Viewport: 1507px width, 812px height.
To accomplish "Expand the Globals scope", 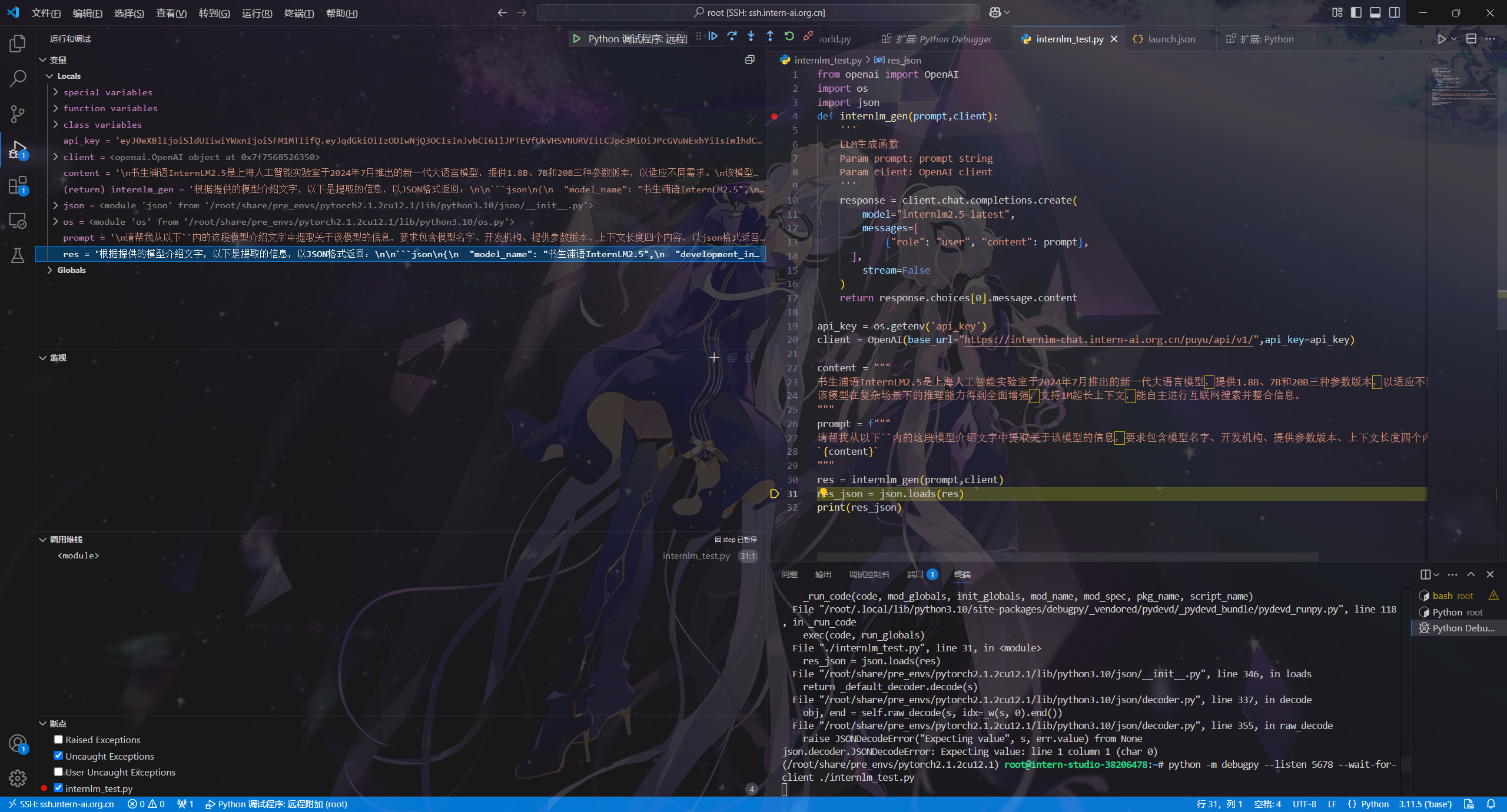I will pyautogui.click(x=49, y=270).
